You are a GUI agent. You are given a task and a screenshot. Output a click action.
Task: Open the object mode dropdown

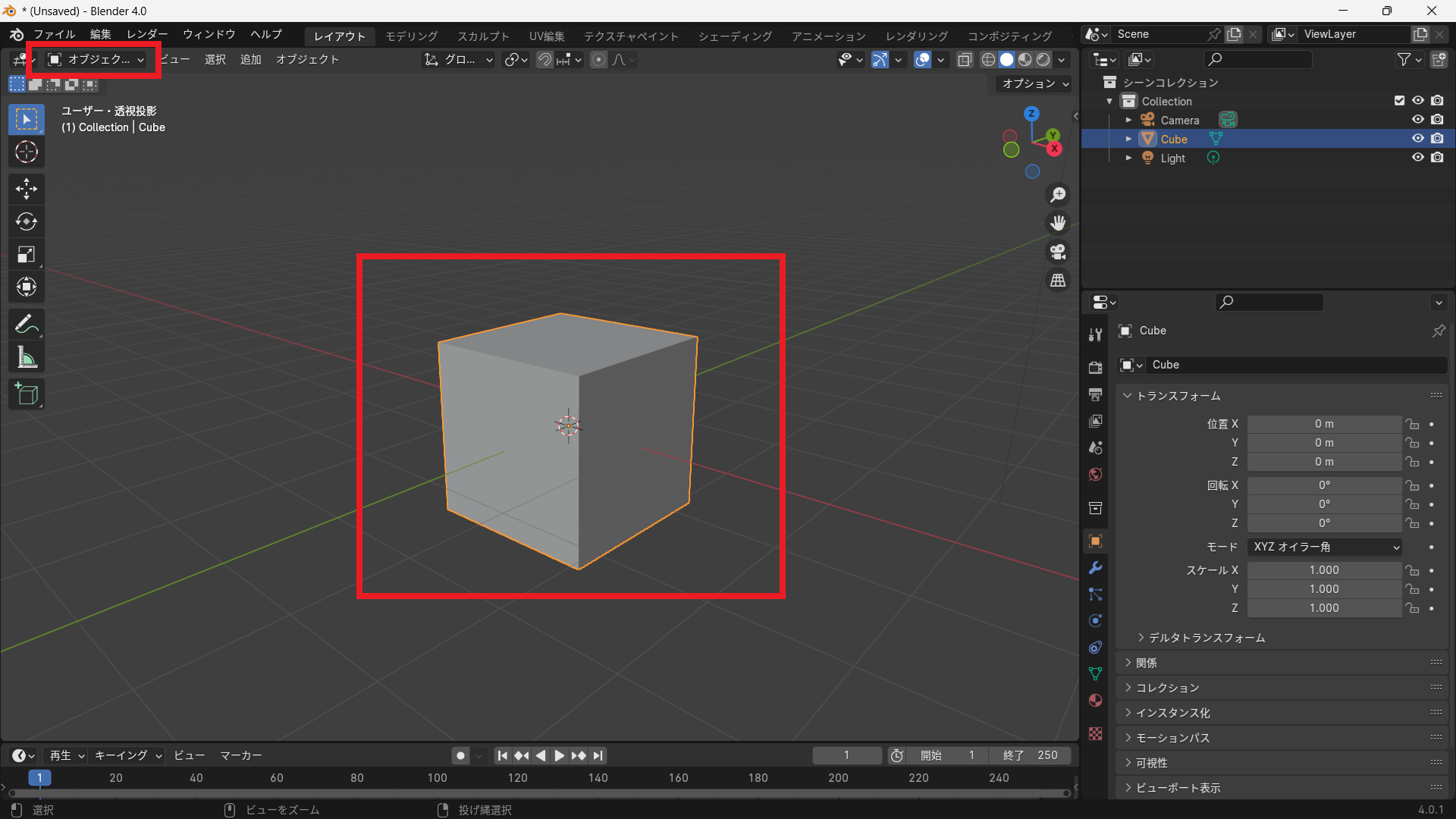coord(96,59)
